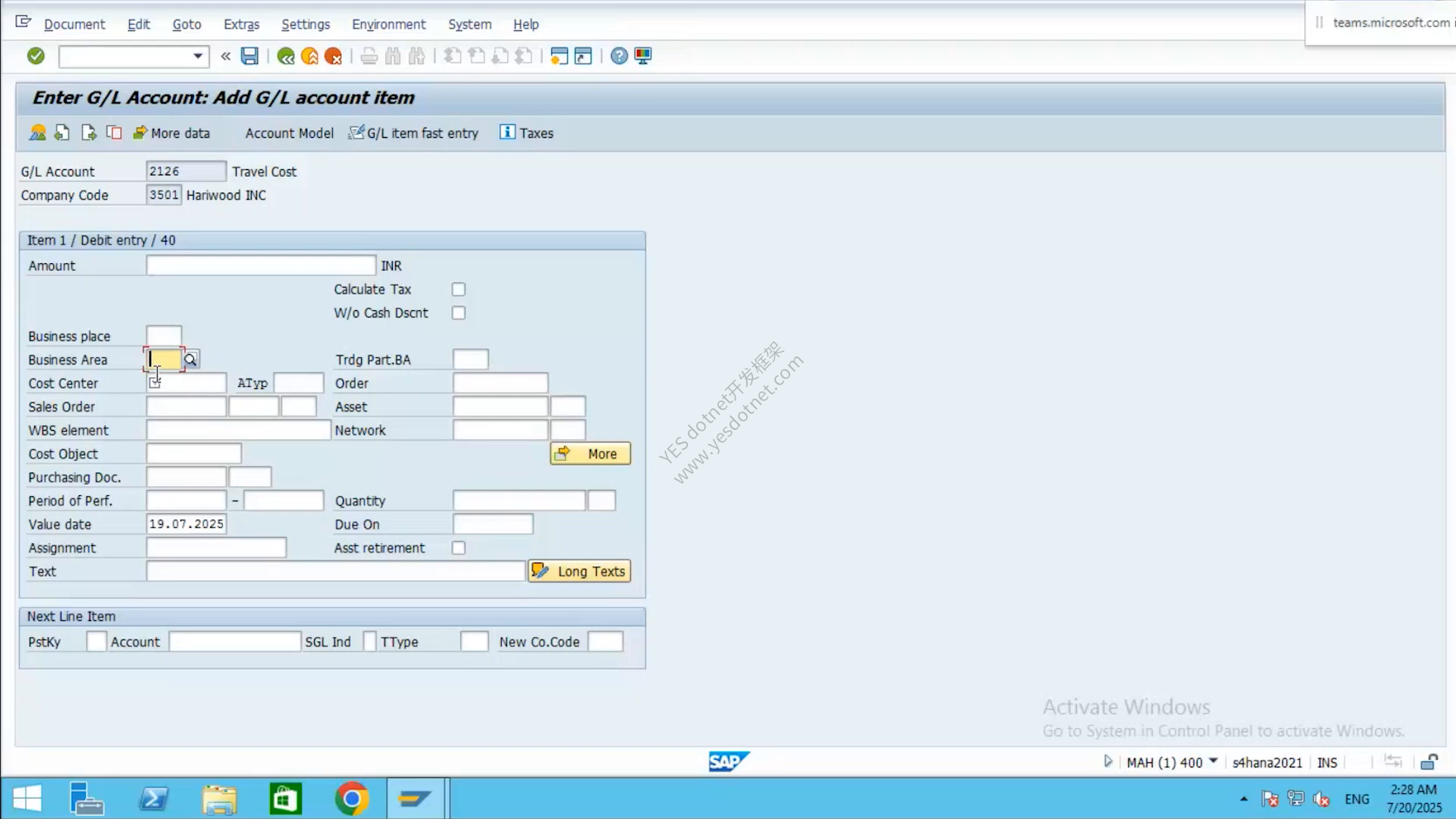Click the Print icon in toolbar

(x=369, y=56)
